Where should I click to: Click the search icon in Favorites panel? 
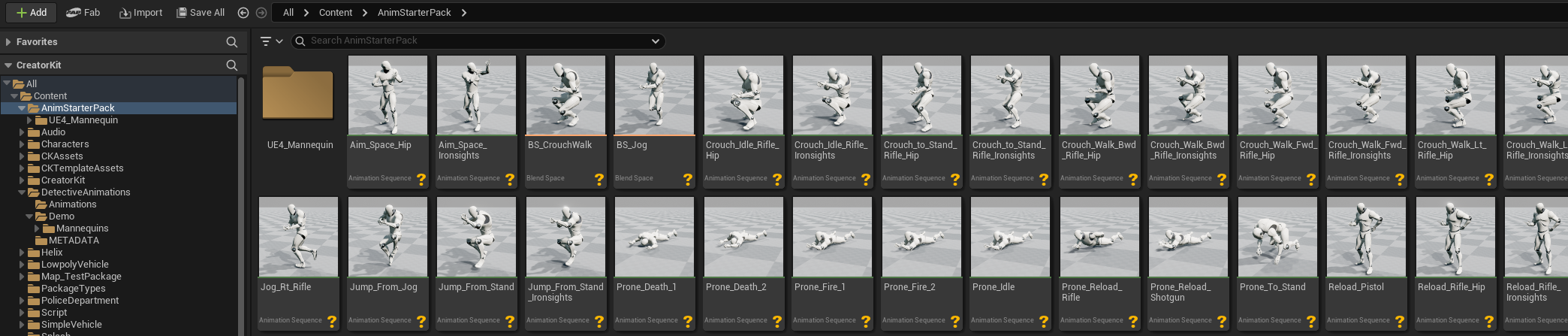[x=232, y=42]
